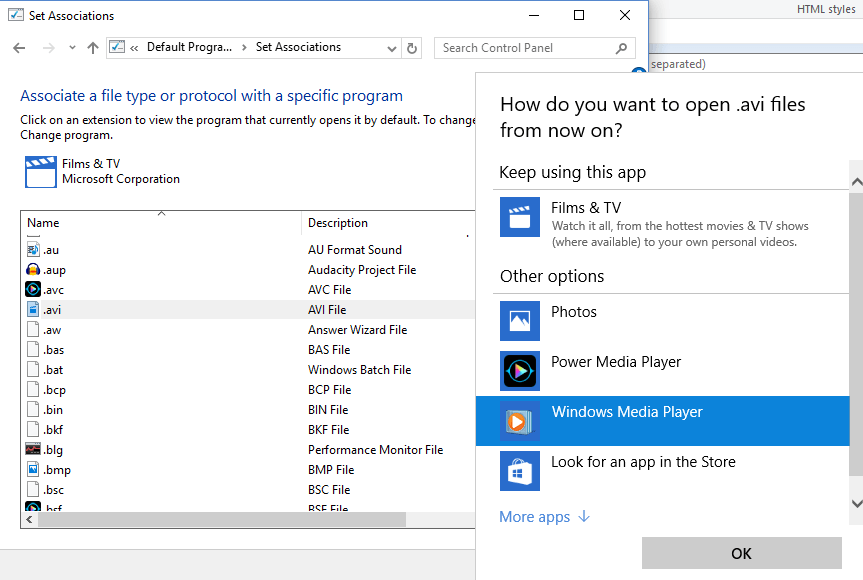Go up one level with up arrow

click(93, 48)
